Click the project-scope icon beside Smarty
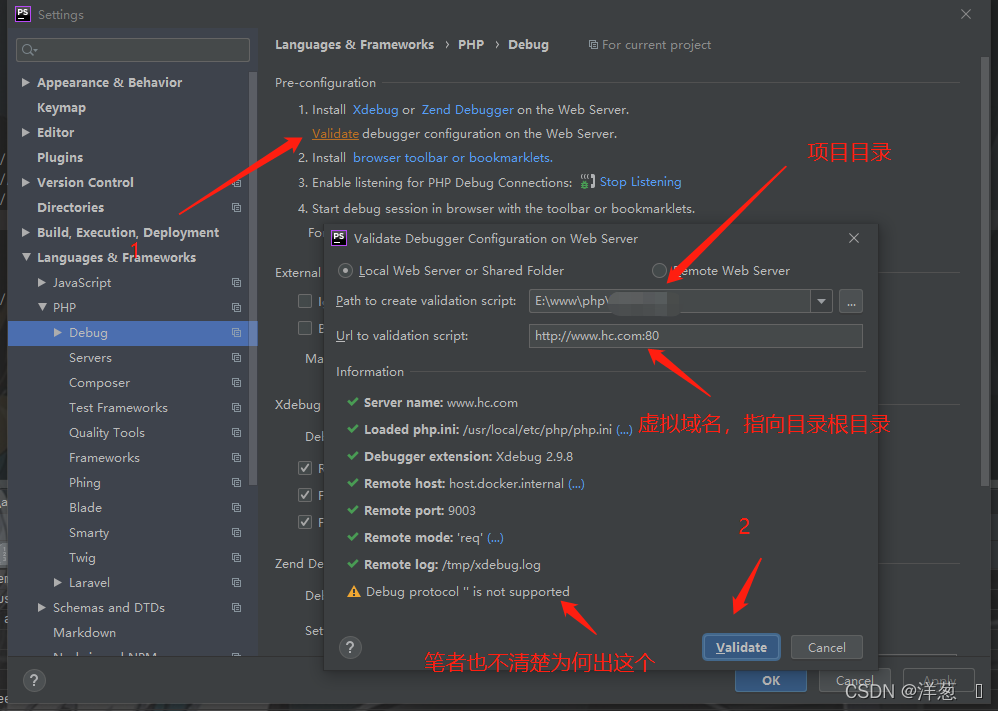 [237, 533]
